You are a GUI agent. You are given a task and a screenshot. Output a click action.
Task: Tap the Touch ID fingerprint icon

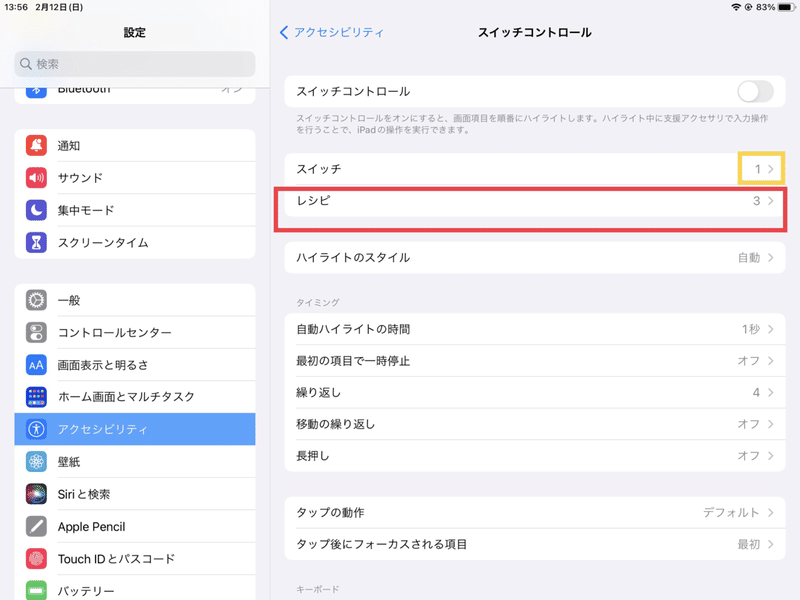[x=37, y=559]
